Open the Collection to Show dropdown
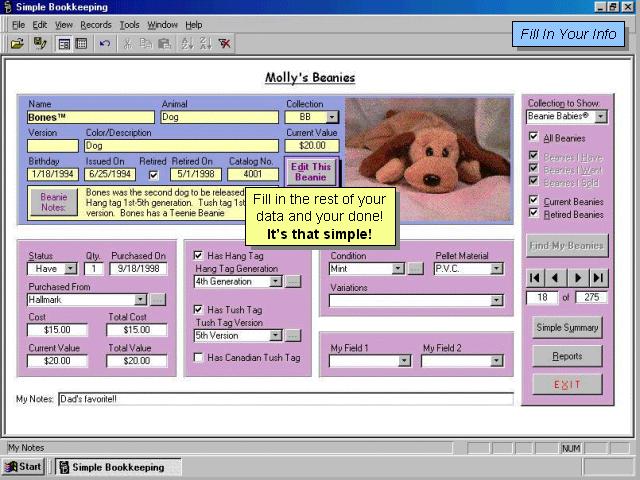This screenshot has width=640, height=480. (600, 117)
